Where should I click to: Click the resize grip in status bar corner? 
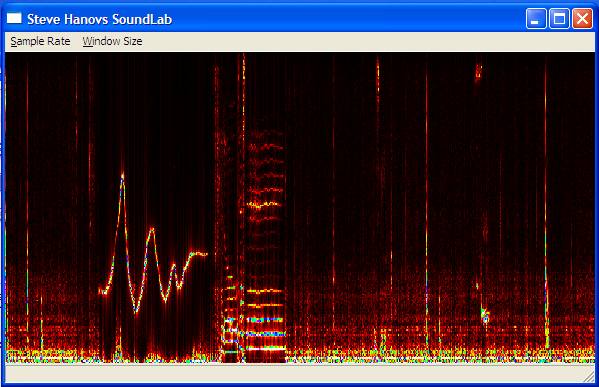(x=589, y=376)
